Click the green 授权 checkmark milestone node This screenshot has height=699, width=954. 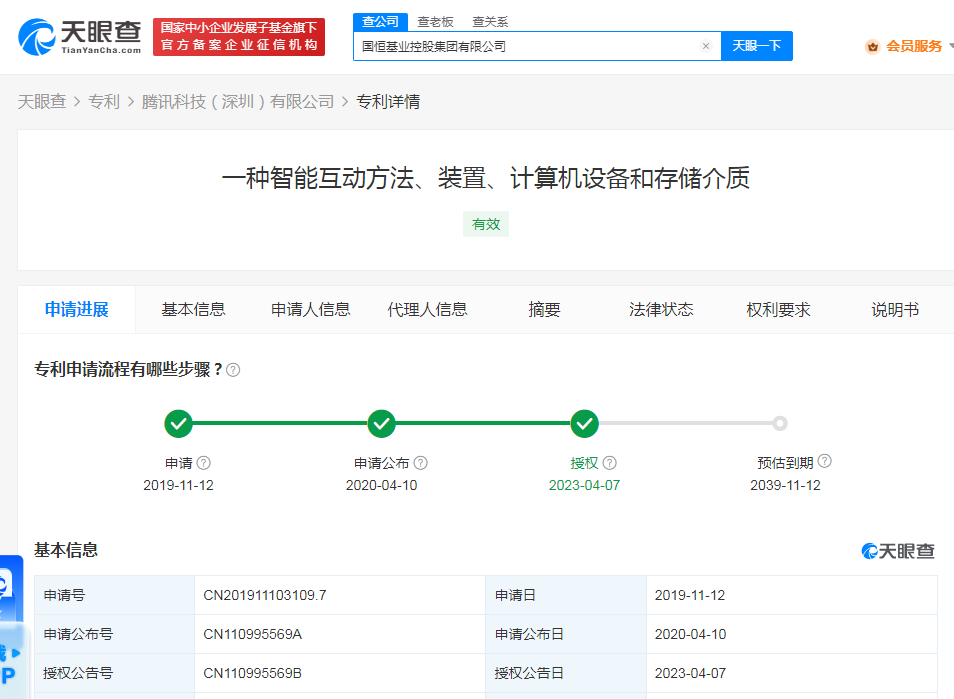click(x=584, y=424)
